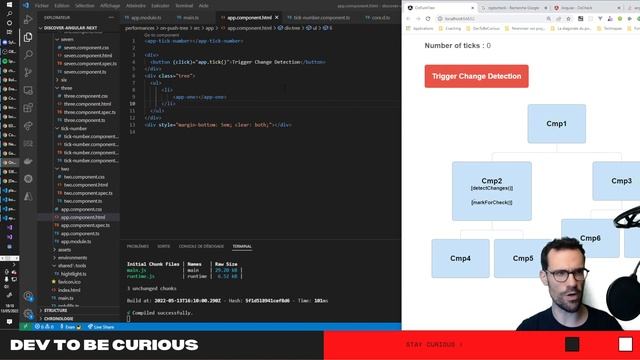Switch to Angular DevTools browser tab

click(586, 8)
